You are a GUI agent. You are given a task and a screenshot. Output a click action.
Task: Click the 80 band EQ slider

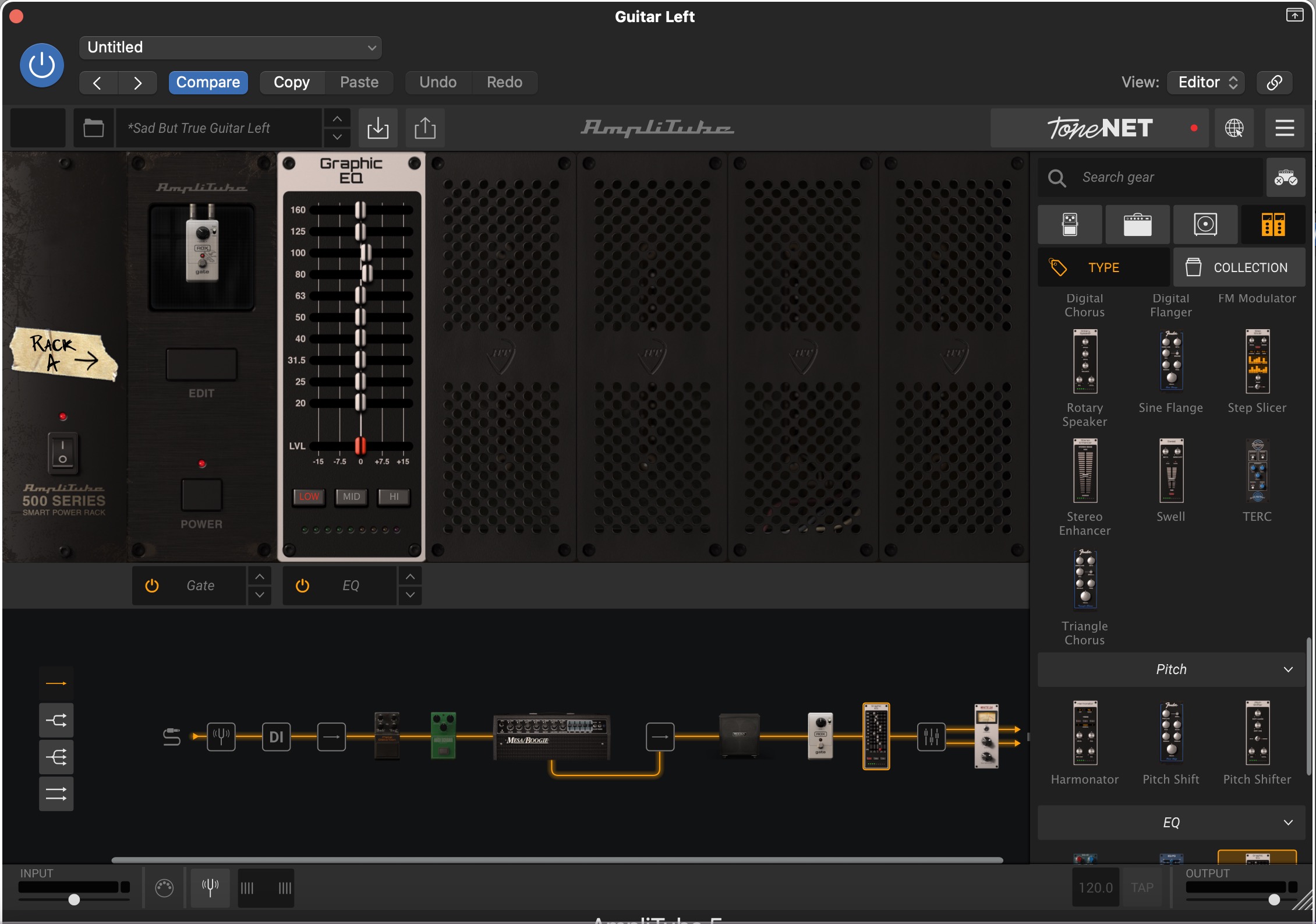pos(367,274)
